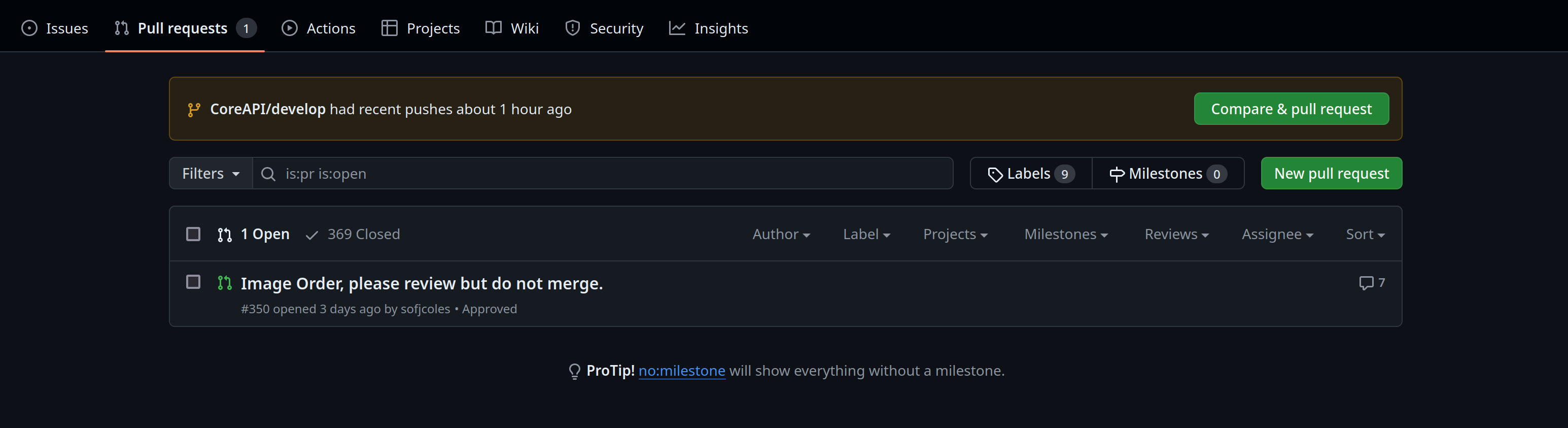The height and width of the screenshot is (428, 1568).
Task: Click the no:milestone ProTip link
Action: pyautogui.click(x=681, y=370)
